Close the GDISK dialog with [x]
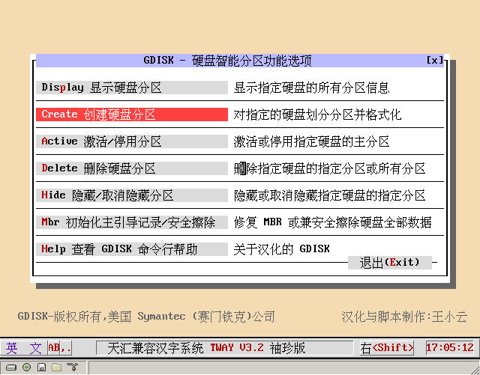 coord(435,60)
